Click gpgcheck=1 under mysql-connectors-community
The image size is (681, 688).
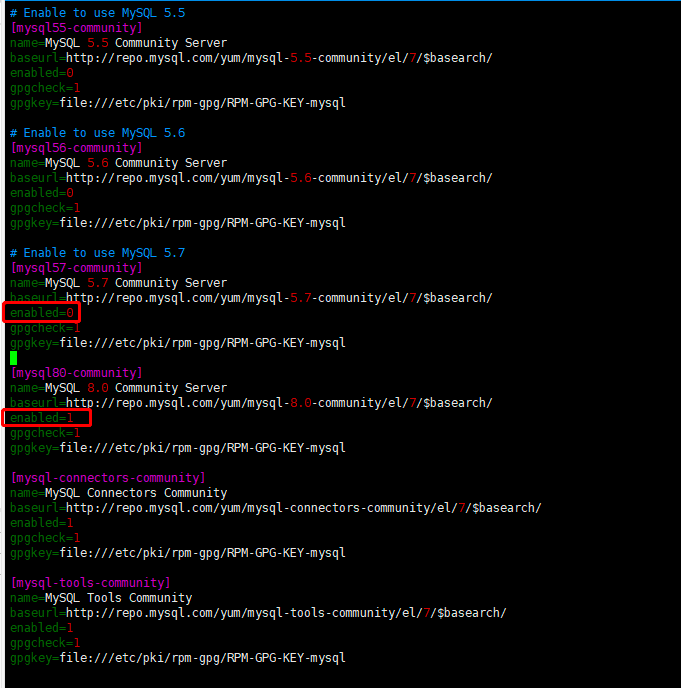[x=45, y=538]
